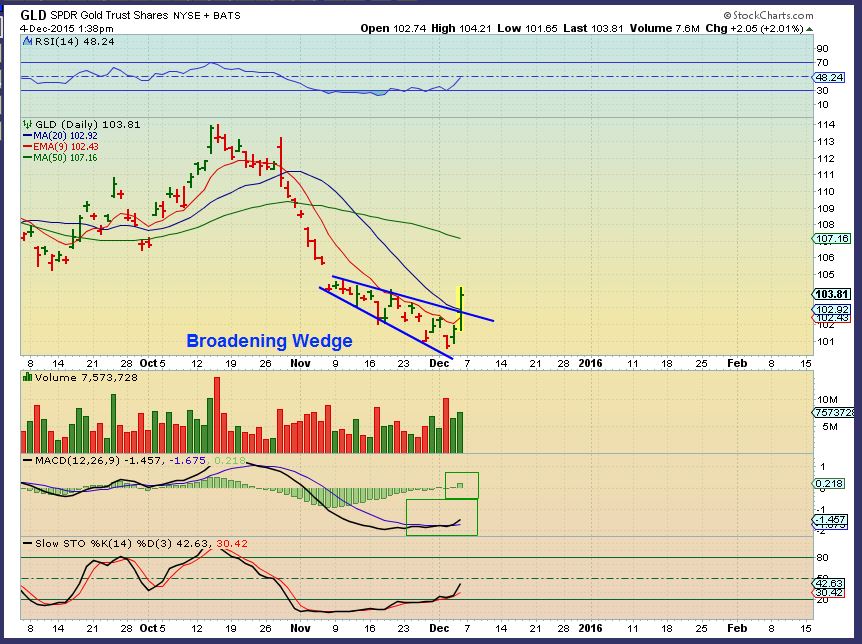Click the 'Chg +2.05 (+2.01%)' header value
The width and height of the screenshot is (862, 644).
tap(754, 28)
